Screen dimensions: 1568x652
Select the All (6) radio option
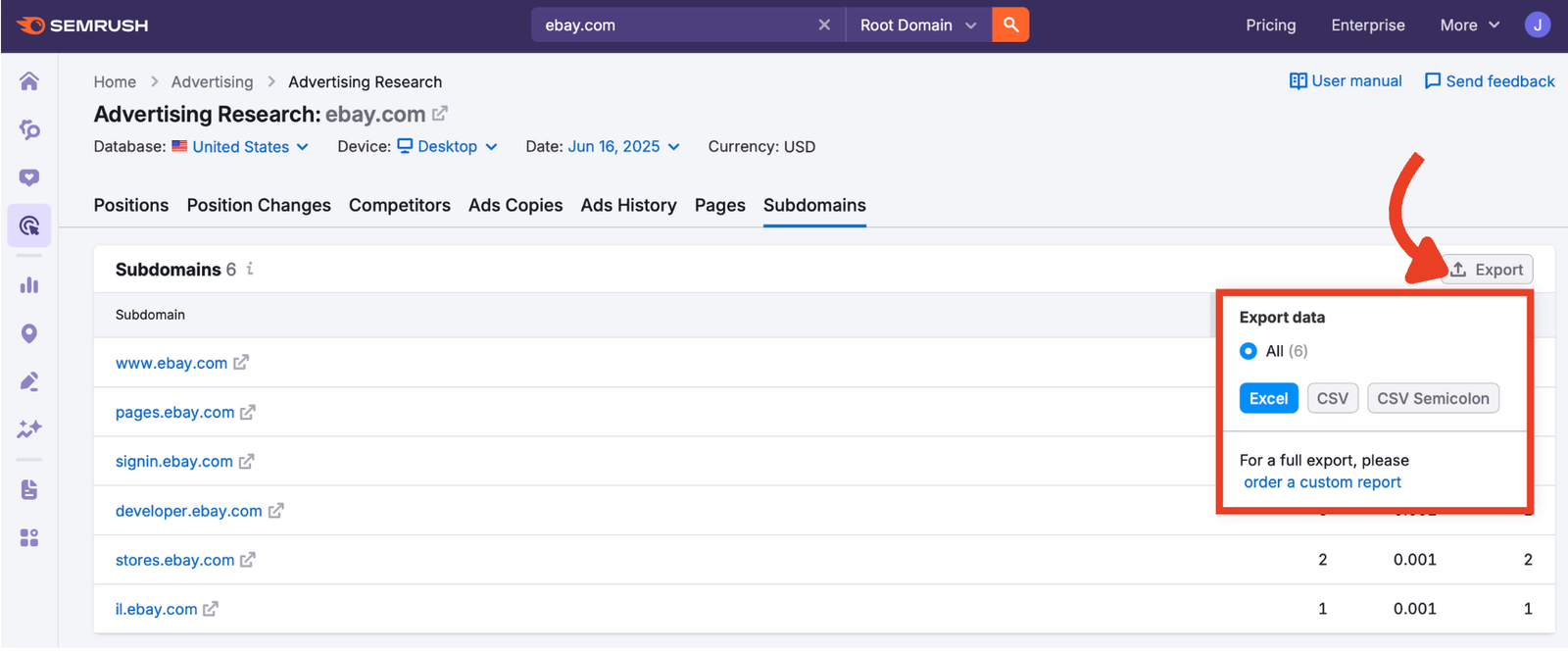click(x=1249, y=351)
